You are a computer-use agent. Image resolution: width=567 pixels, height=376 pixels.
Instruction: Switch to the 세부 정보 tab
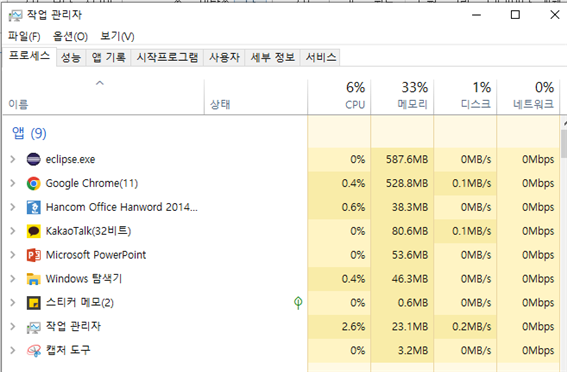tap(273, 57)
